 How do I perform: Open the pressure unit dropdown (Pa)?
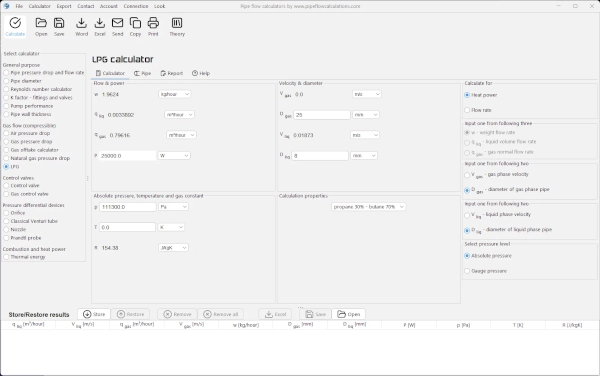pos(173,207)
